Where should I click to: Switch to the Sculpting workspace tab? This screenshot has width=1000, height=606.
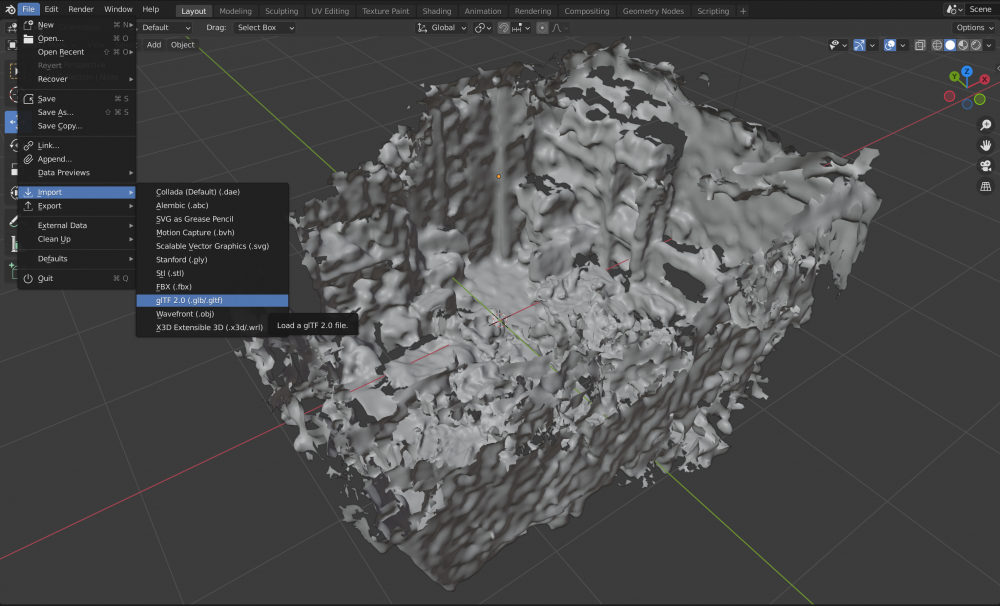tap(281, 11)
